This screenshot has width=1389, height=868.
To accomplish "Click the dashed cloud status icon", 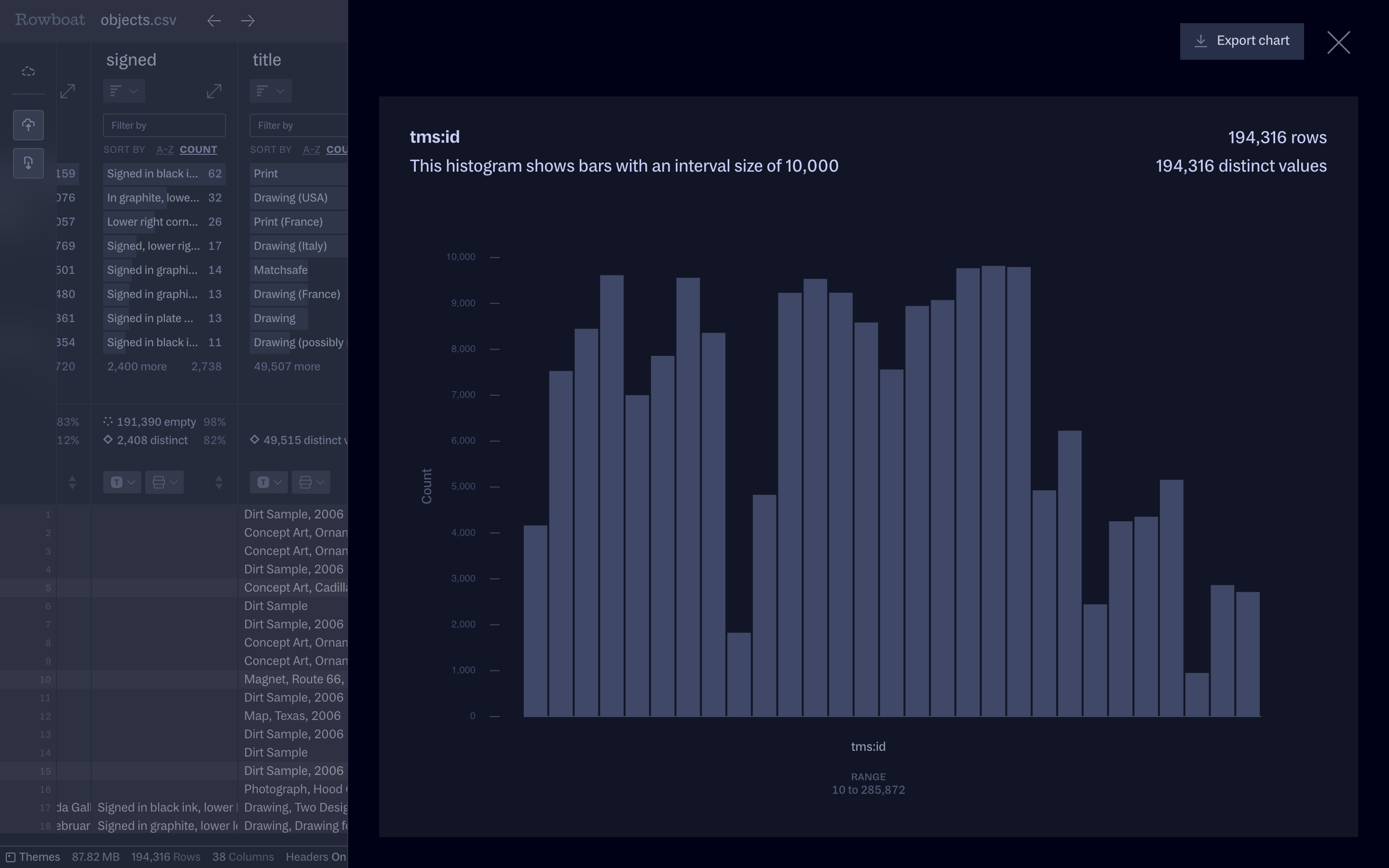I will tap(28, 72).
